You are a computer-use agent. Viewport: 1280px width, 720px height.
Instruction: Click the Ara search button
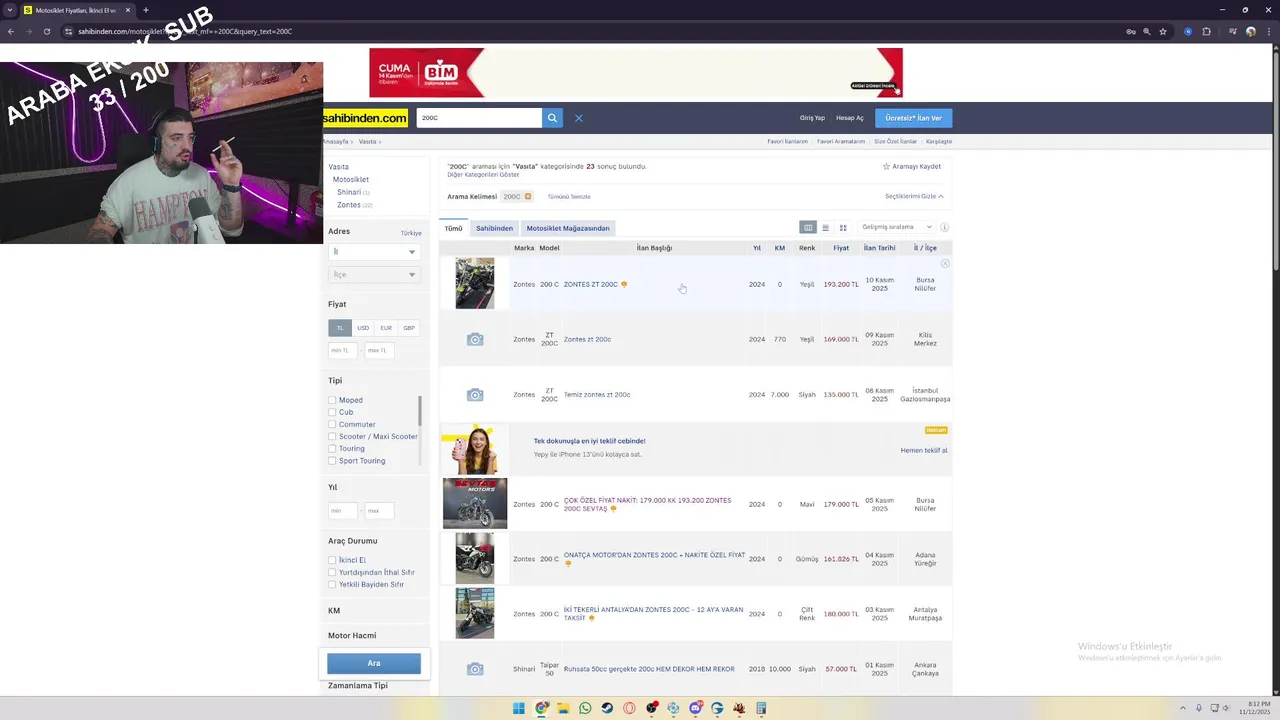[374, 663]
